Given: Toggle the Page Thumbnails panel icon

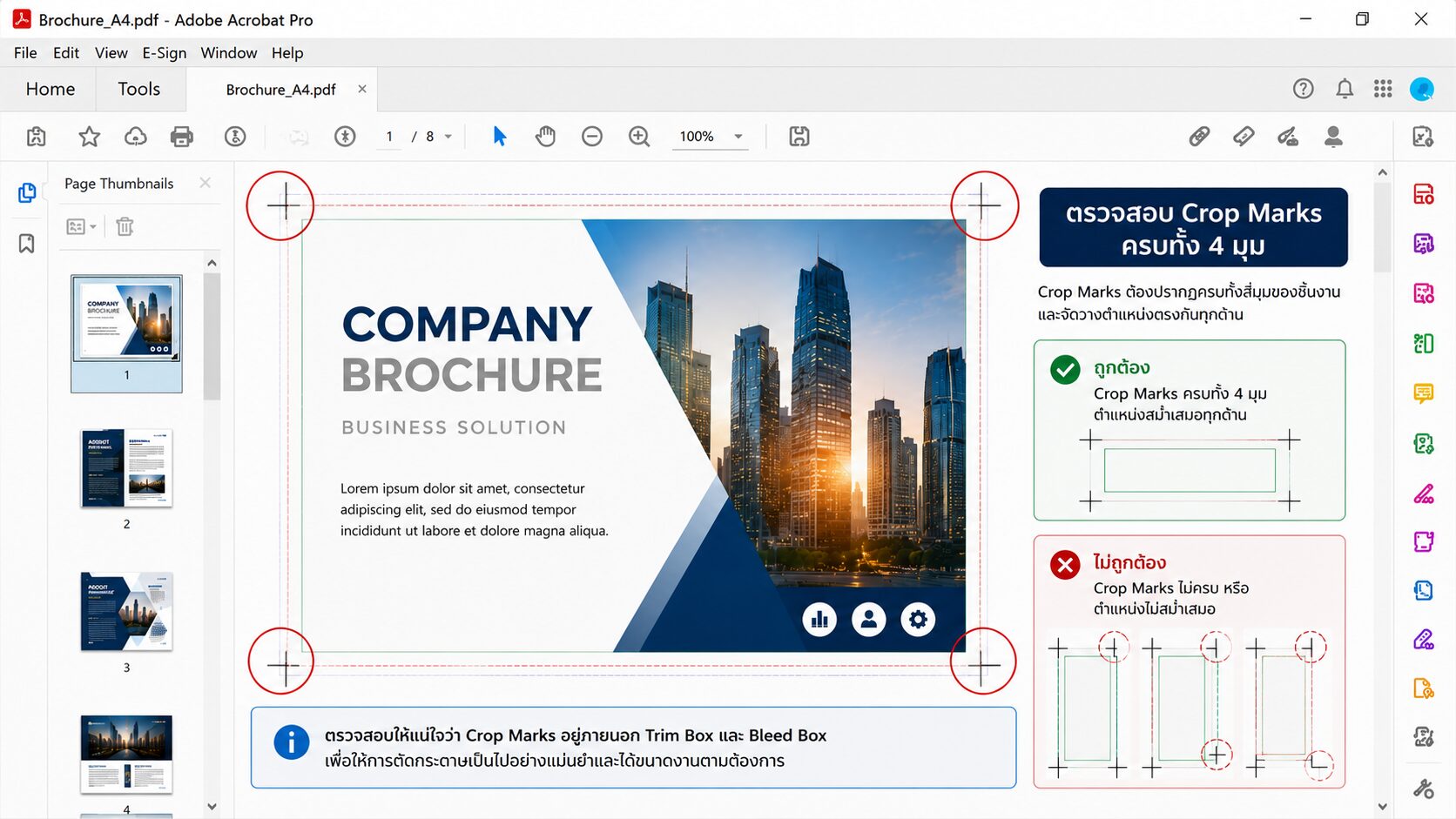Looking at the screenshot, I should [27, 192].
